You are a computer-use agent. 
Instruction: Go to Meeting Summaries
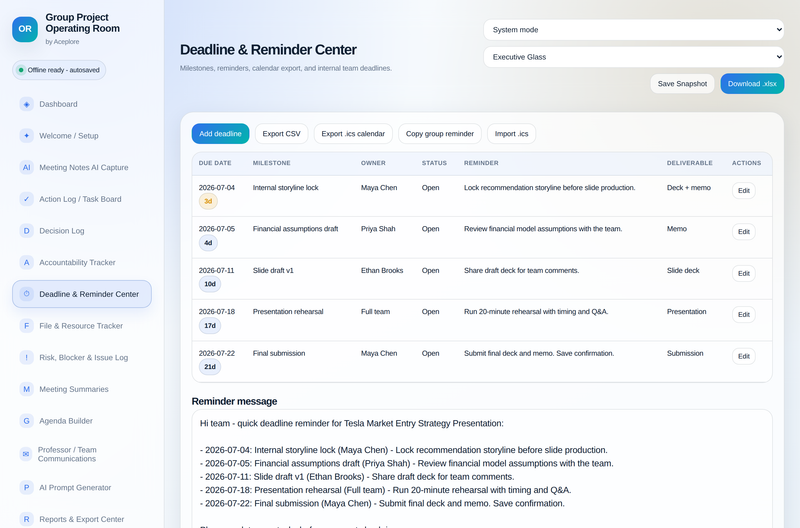(82, 389)
